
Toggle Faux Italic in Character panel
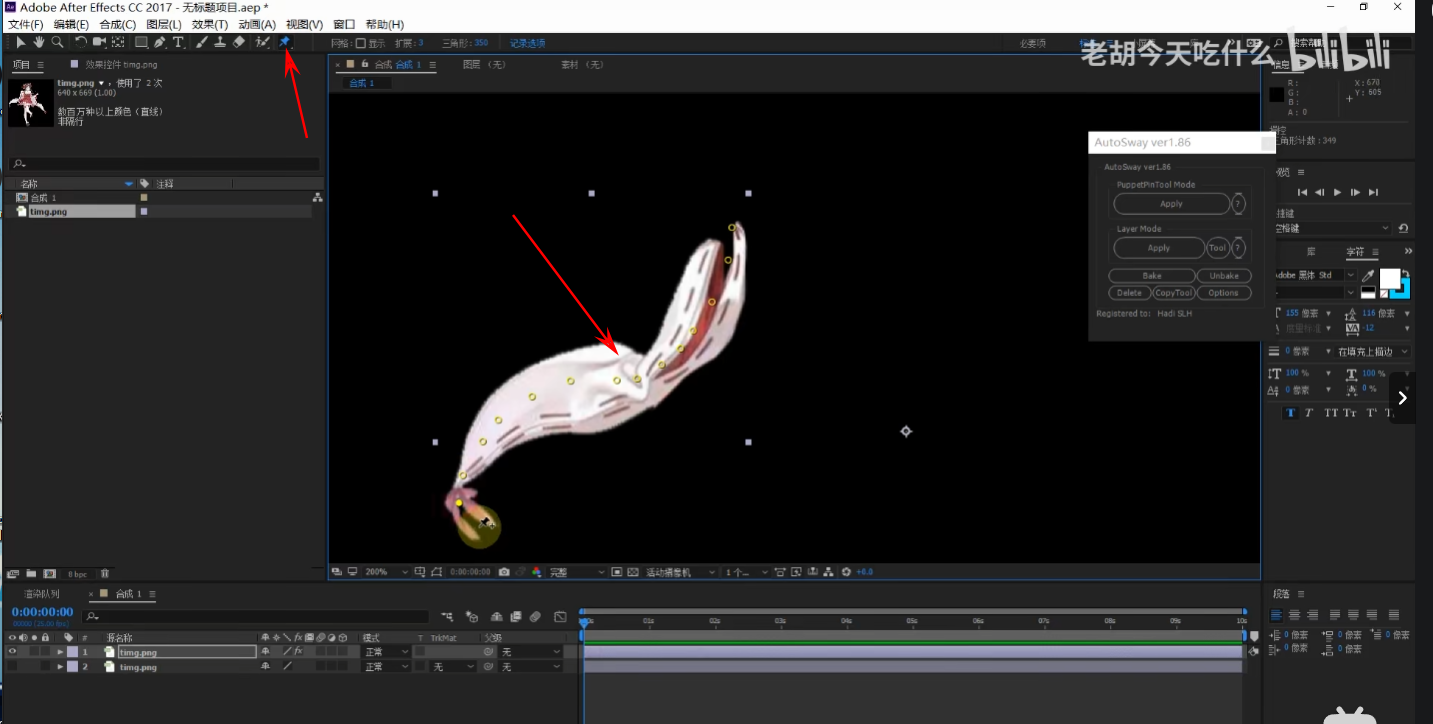[x=1309, y=412]
